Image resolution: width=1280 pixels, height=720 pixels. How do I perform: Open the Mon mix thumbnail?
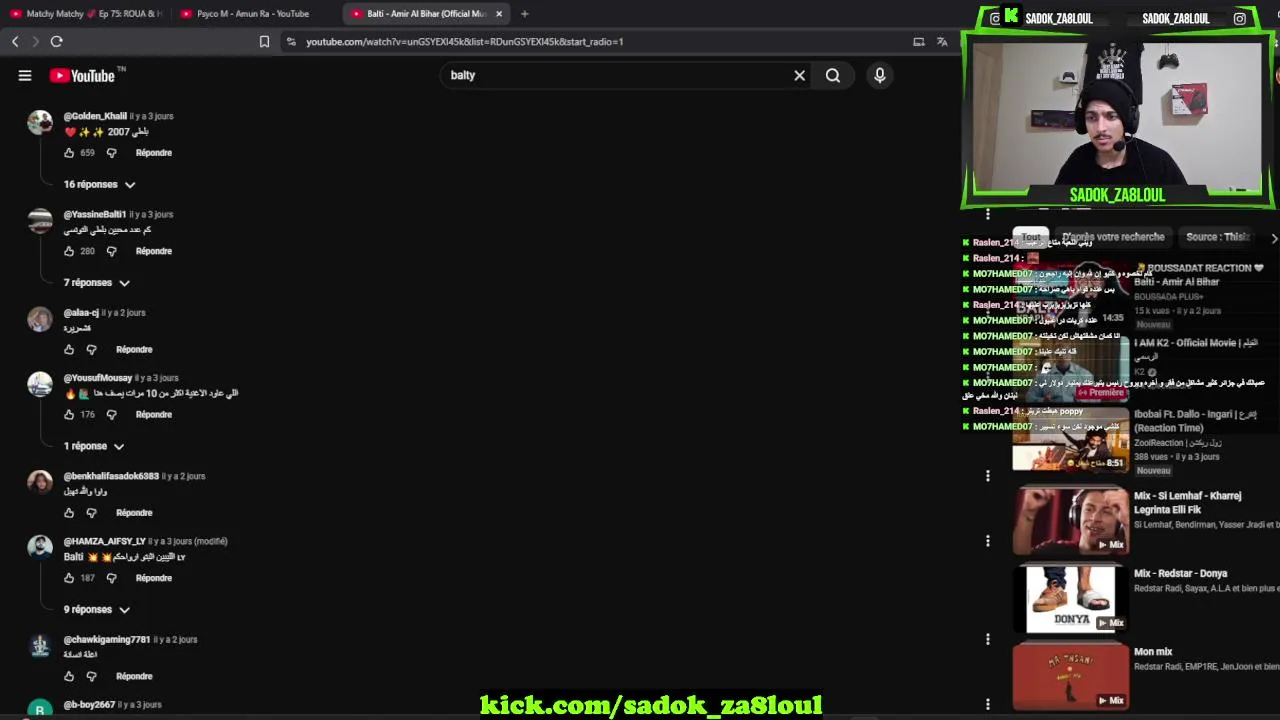1070,676
